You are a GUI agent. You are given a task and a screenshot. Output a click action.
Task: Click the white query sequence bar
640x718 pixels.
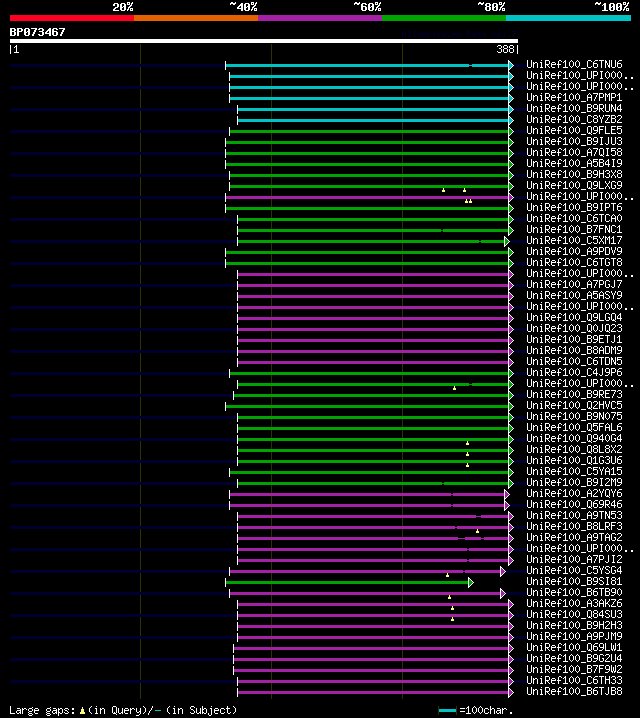pos(264,41)
